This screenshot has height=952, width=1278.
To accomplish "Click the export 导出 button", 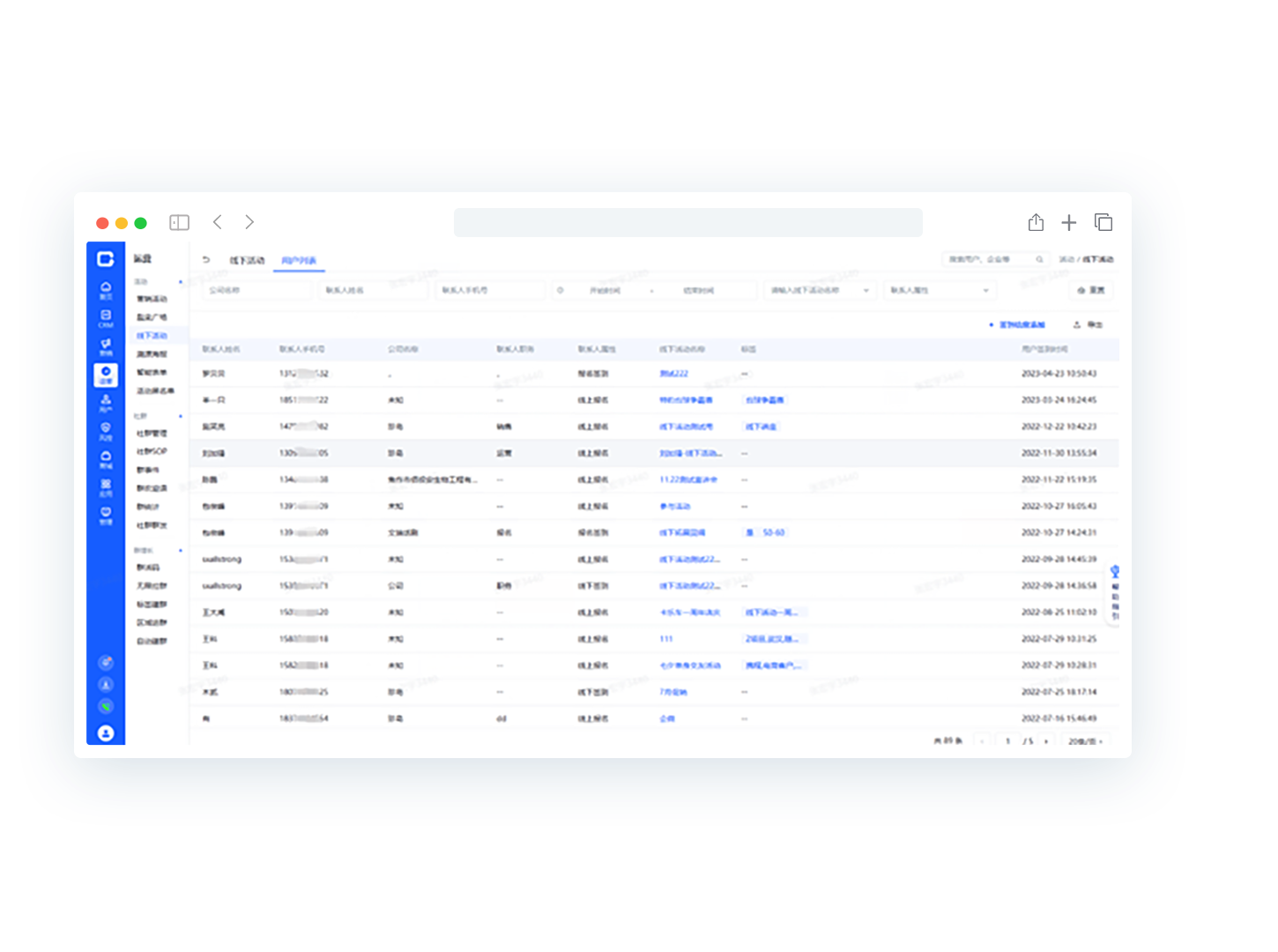I will pos(1088,324).
